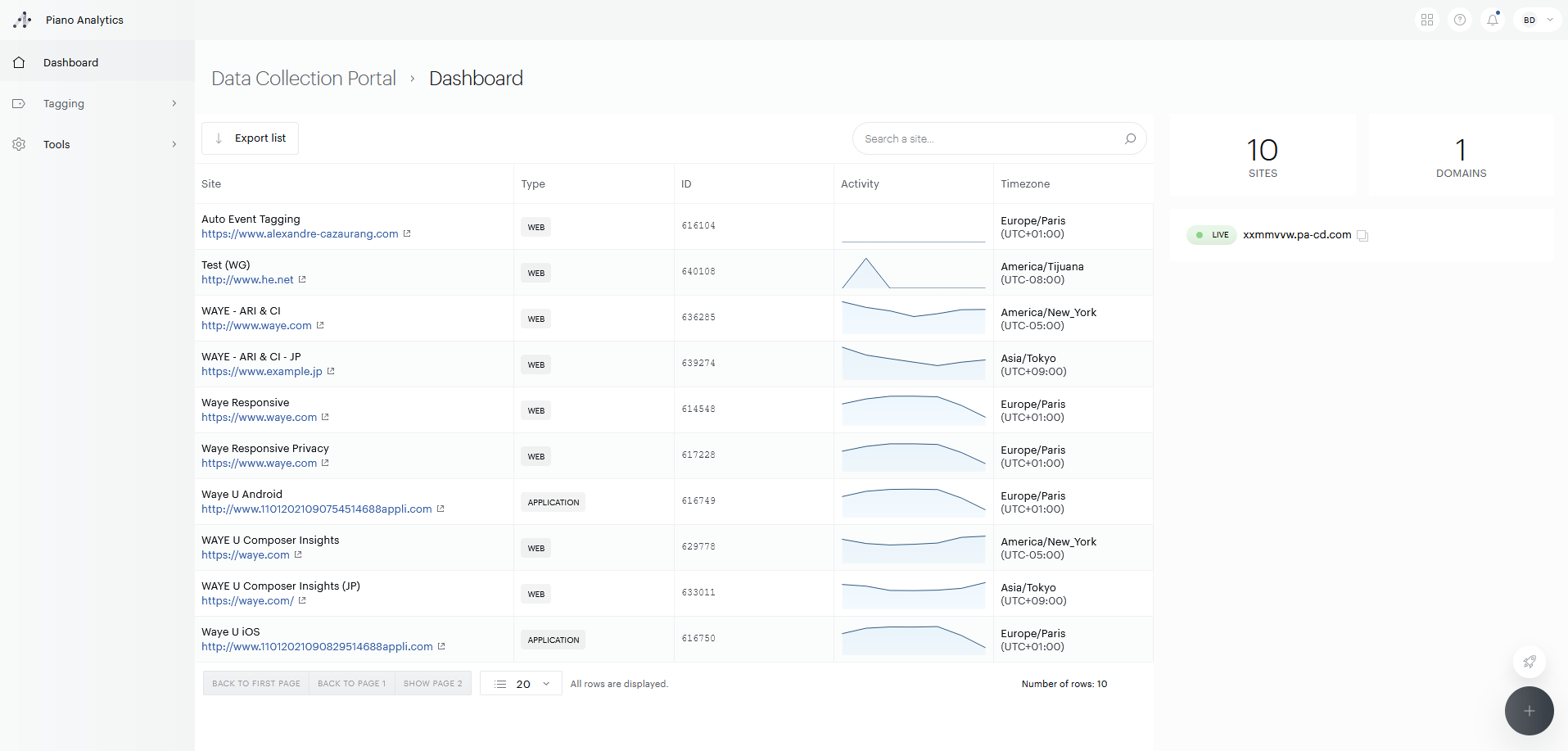Click the pin icon near bottom right
The width and height of the screenshot is (1568, 751).
(x=1530, y=662)
